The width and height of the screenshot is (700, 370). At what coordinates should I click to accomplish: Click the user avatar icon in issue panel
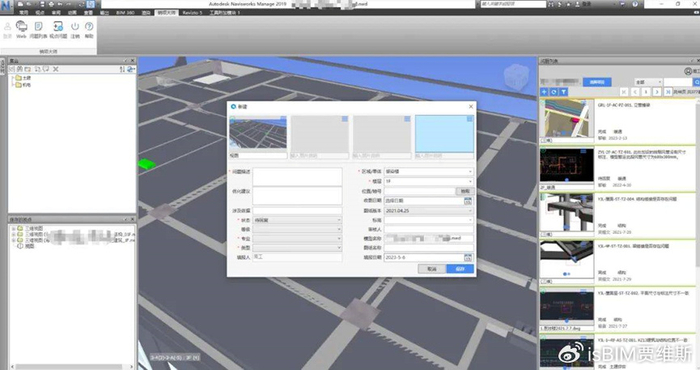tap(688, 71)
